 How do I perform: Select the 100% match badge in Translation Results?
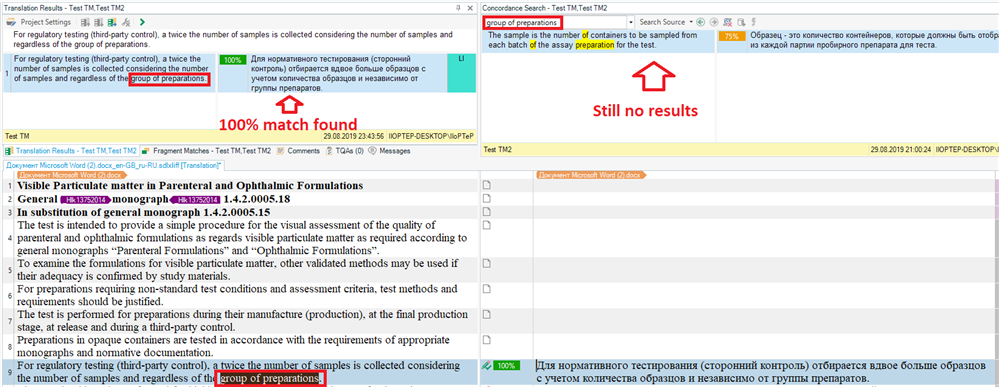pyautogui.click(x=233, y=59)
